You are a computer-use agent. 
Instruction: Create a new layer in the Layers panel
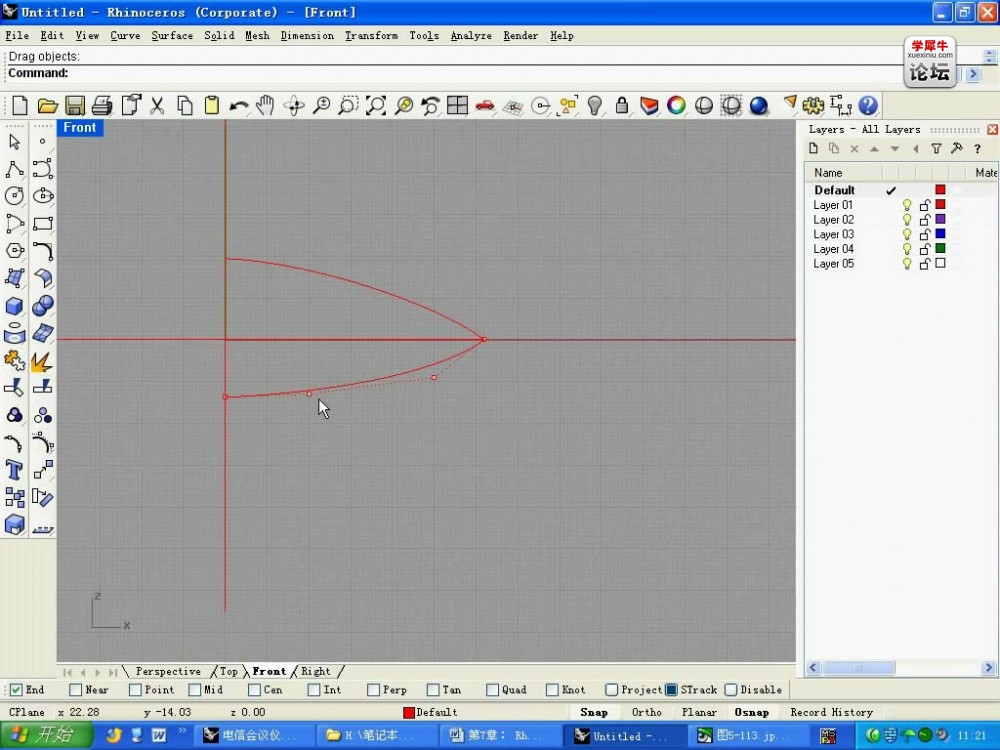pos(813,149)
